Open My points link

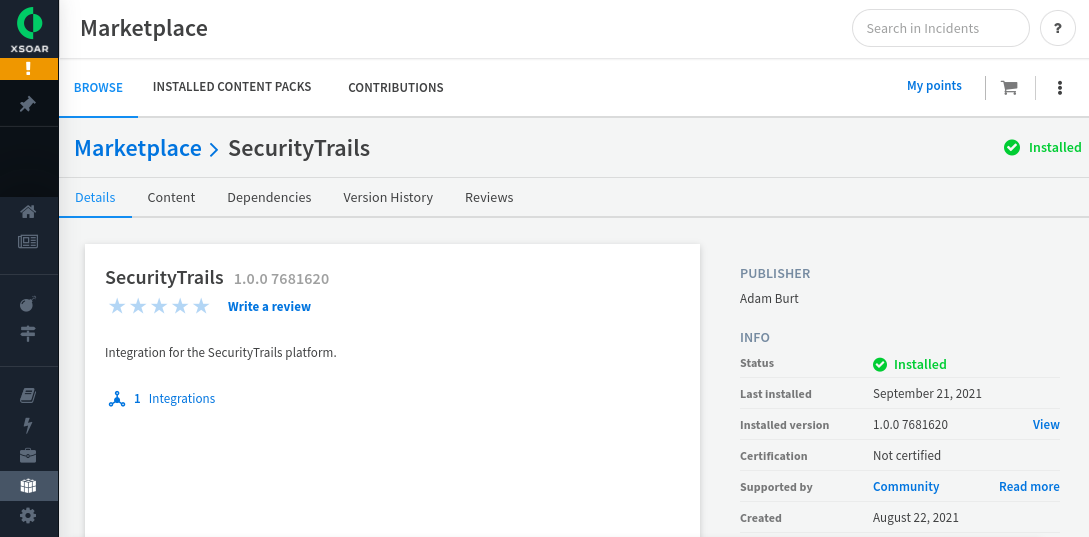coord(934,85)
